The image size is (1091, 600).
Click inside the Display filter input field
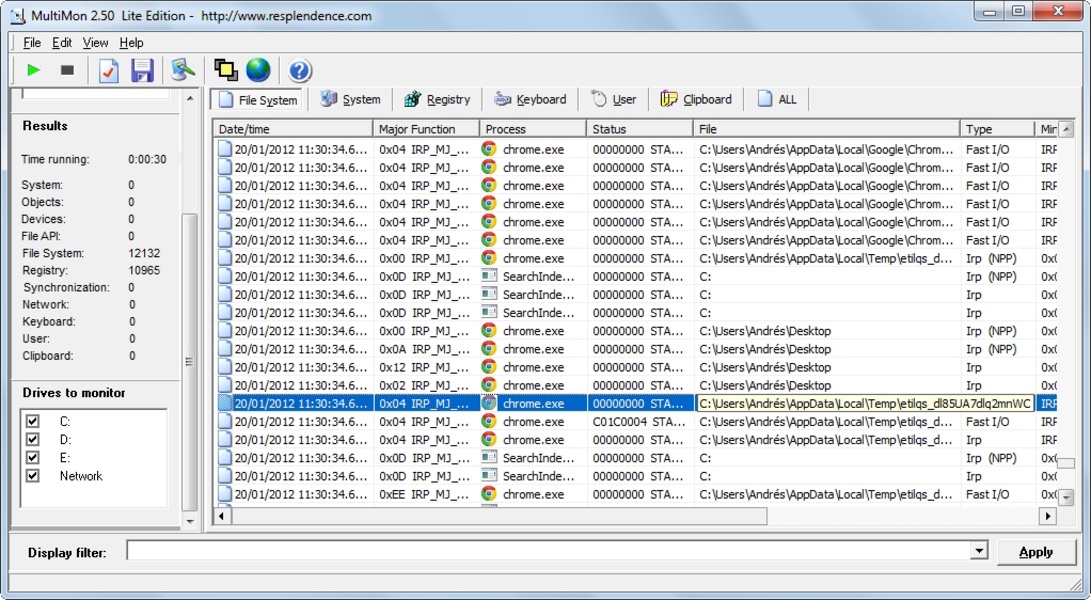click(x=548, y=552)
